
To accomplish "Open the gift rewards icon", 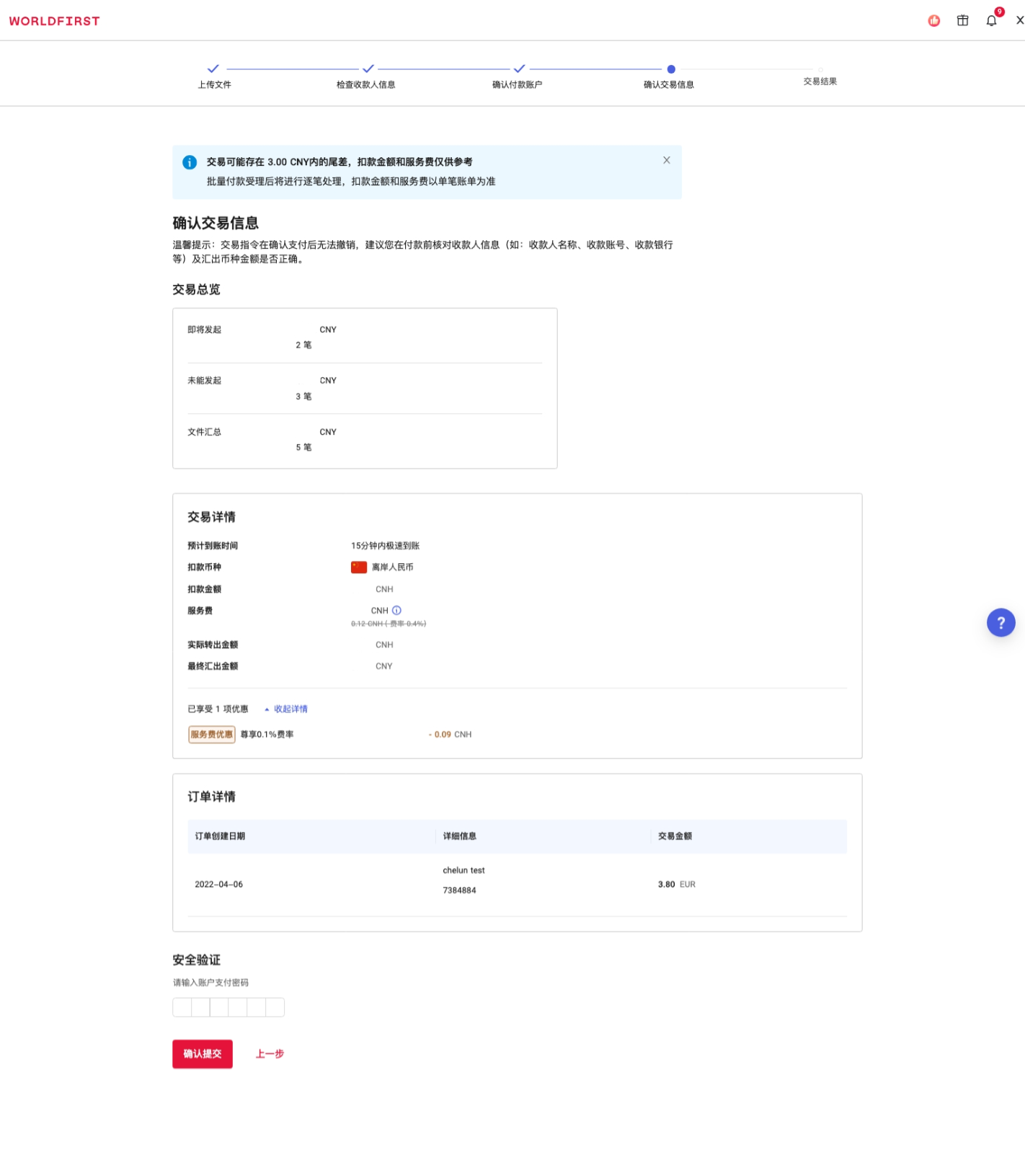I will point(962,21).
